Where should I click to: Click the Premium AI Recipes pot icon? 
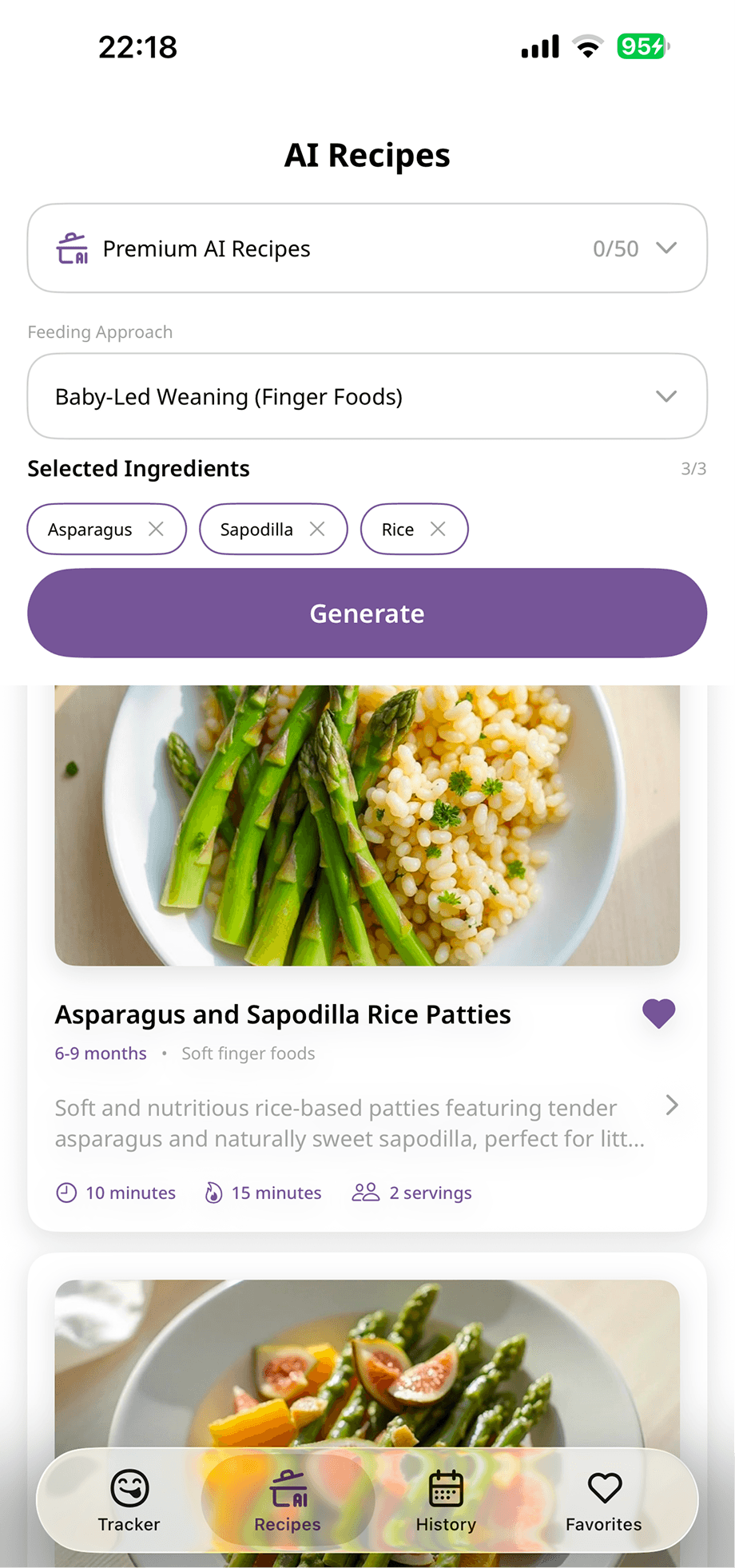[72, 248]
